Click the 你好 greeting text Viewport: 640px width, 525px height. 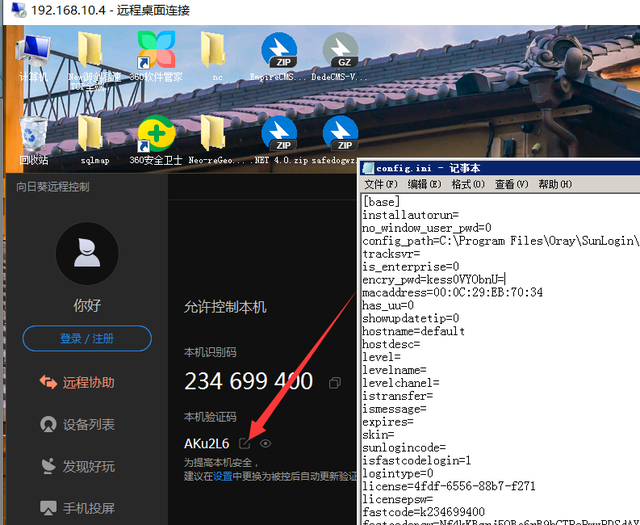pos(87,305)
